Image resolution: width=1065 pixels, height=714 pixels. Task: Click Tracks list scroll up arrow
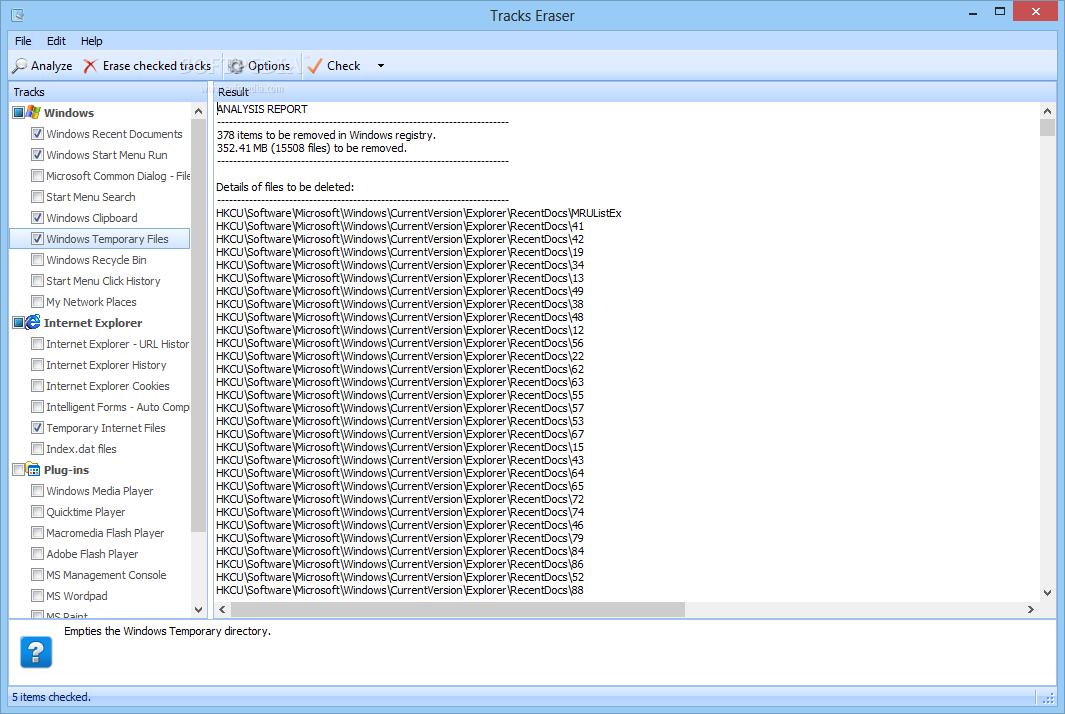click(x=198, y=111)
